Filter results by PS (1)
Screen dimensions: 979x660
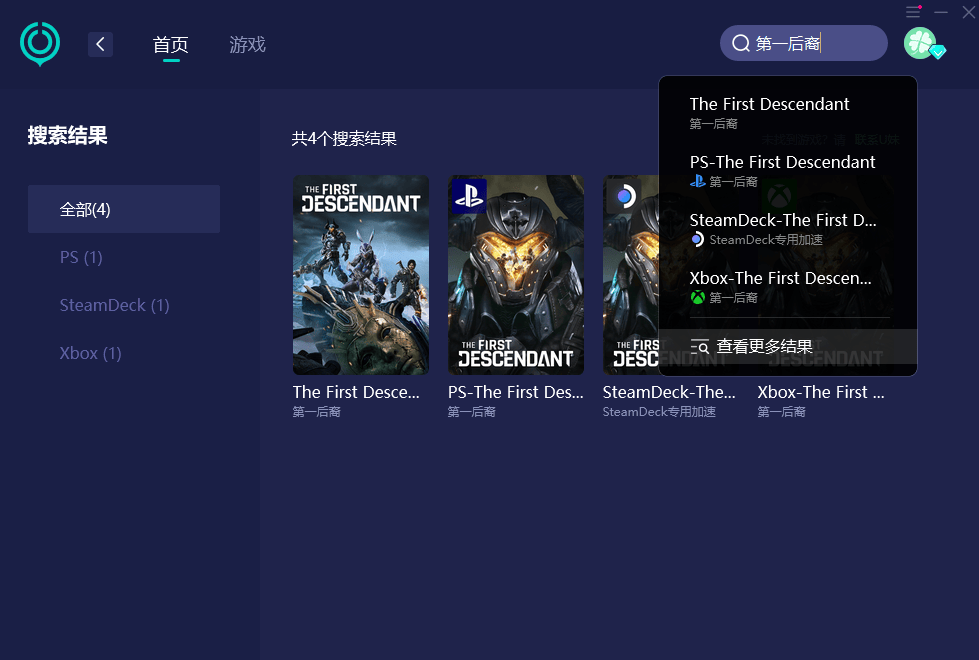(81, 257)
